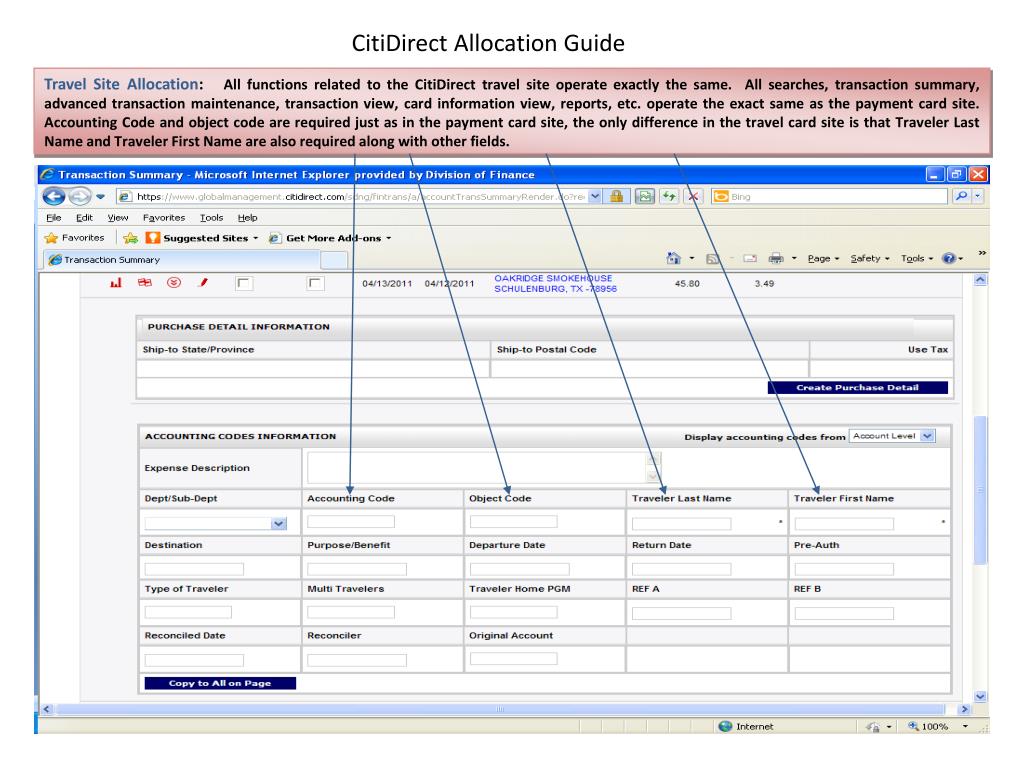Open the Edit menu
The image size is (1024, 768).
coord(84,217)
